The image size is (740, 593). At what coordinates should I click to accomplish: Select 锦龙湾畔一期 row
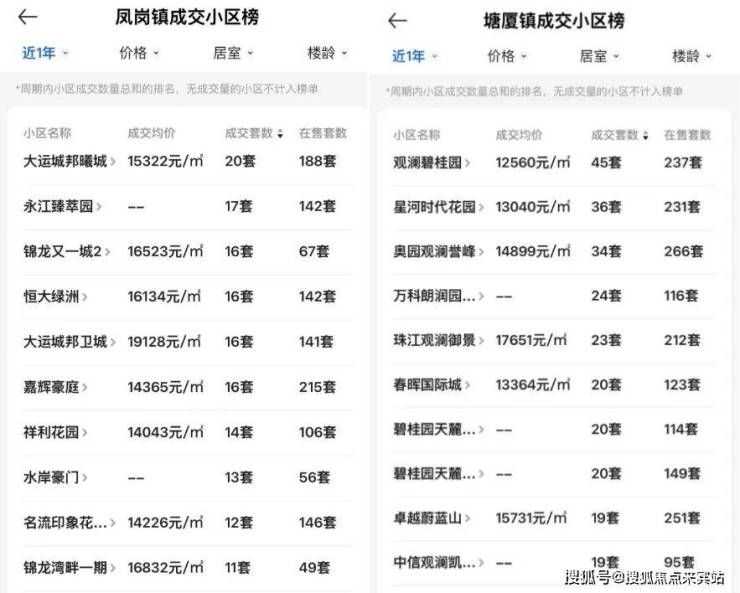click(x=187, y=568)
